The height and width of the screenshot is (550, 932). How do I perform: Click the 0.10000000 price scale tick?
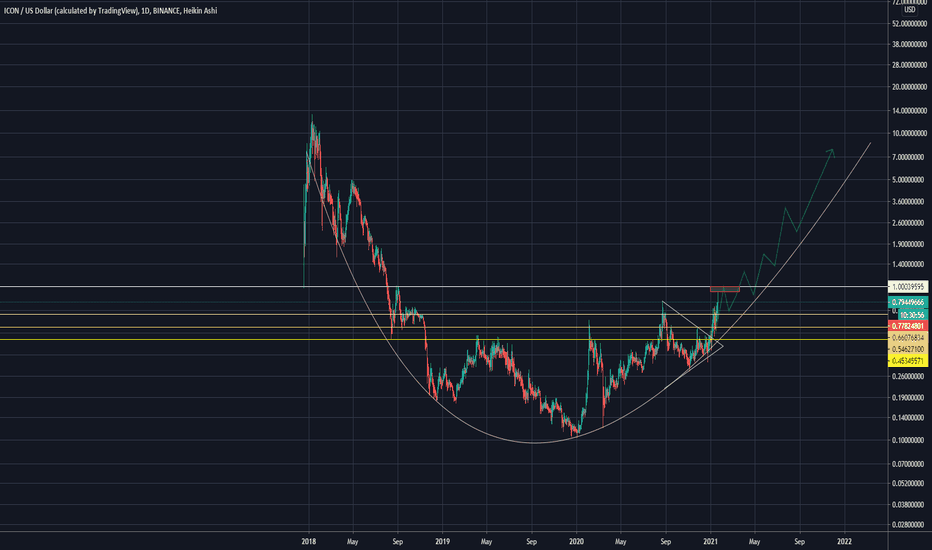point(909,441)
